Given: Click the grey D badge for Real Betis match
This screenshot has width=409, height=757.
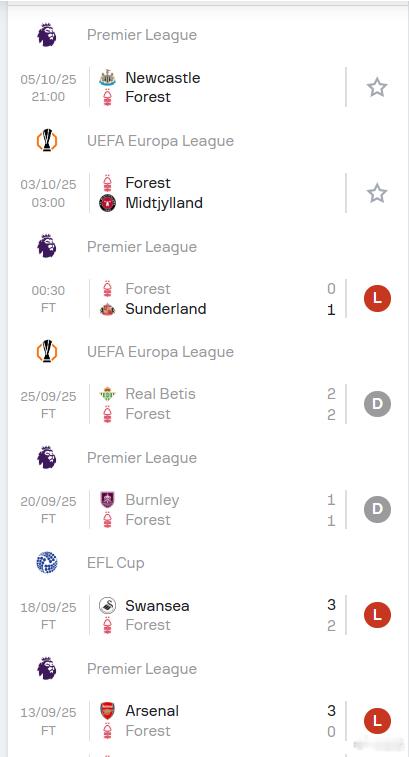Looking at the screenshot, I should (377, 404).
